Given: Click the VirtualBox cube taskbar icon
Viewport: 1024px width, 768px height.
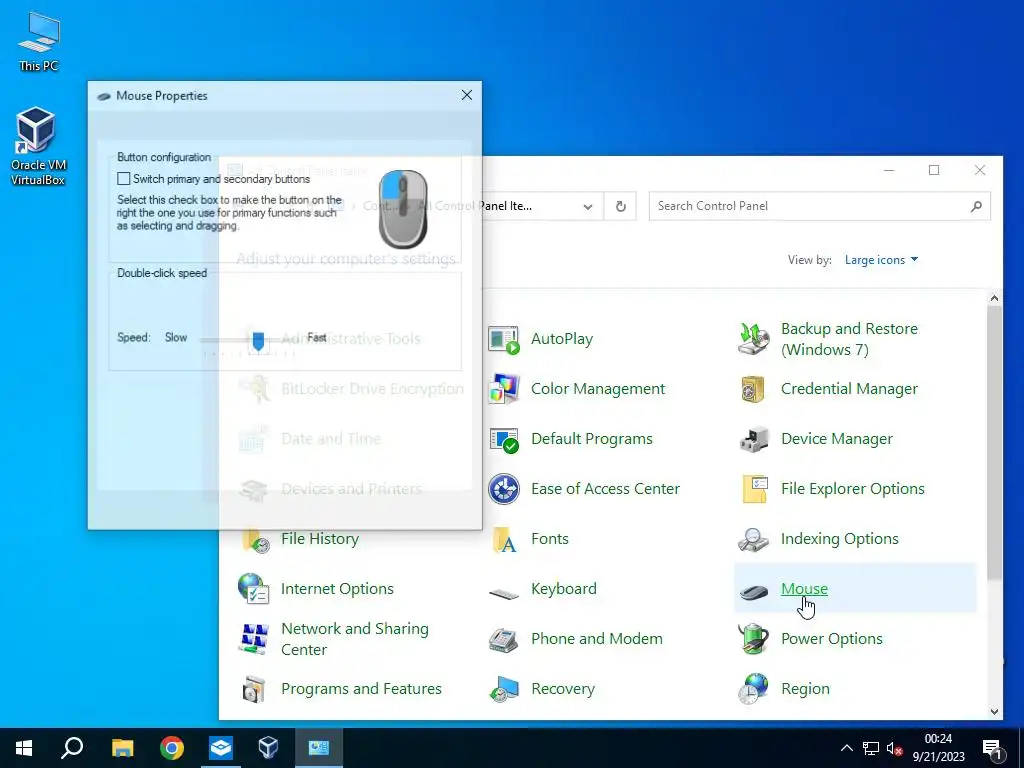Looking at the screenshot, I should tap(268, 748).
